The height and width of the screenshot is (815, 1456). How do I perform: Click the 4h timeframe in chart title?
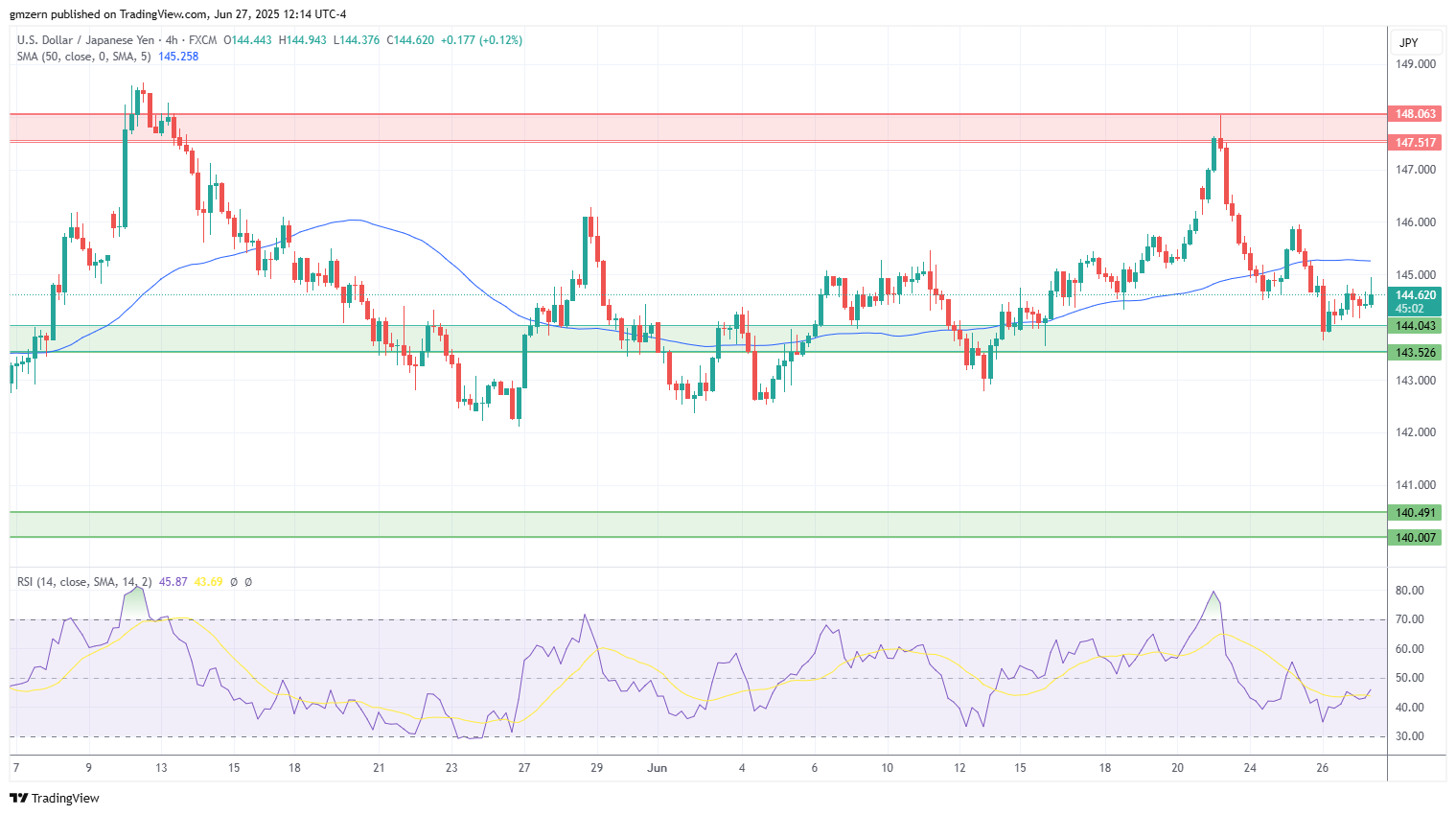tap(172, 40)
